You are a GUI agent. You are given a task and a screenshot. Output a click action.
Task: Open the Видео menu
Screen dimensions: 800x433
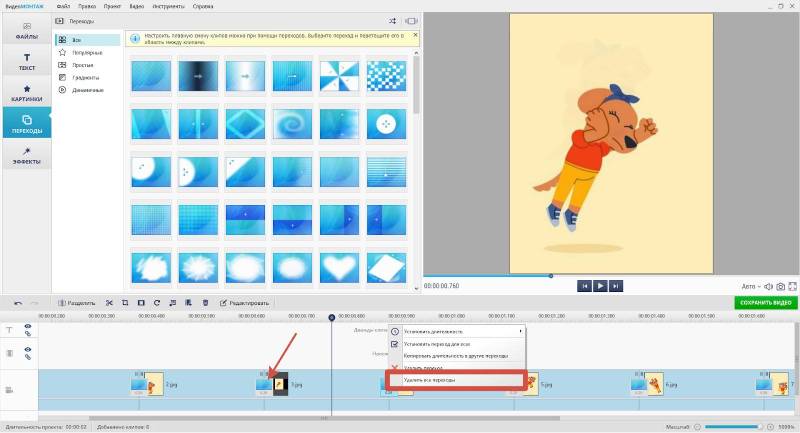pos(136,7)
